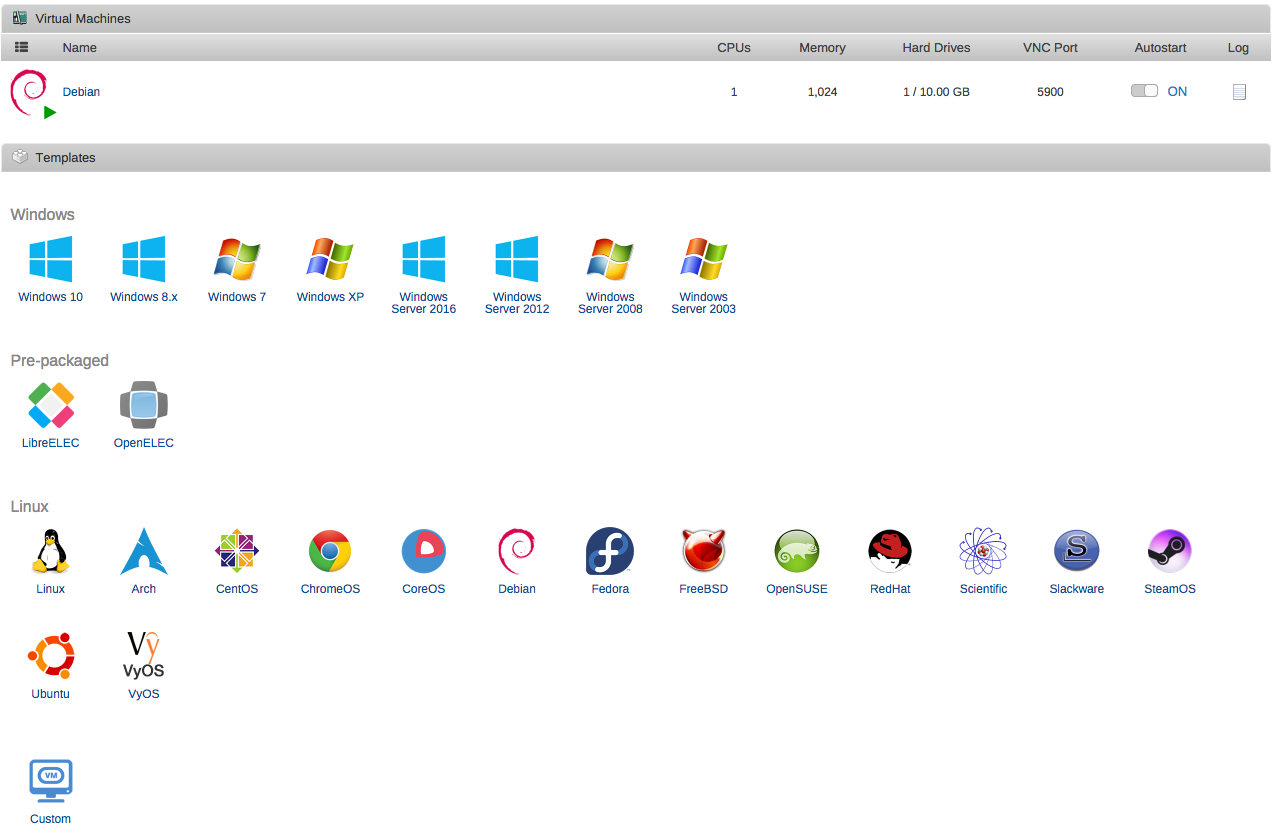Pick the LibreELEC pre-packaged template
Screen dimensions: 1276x836
(x=50, y=404)
